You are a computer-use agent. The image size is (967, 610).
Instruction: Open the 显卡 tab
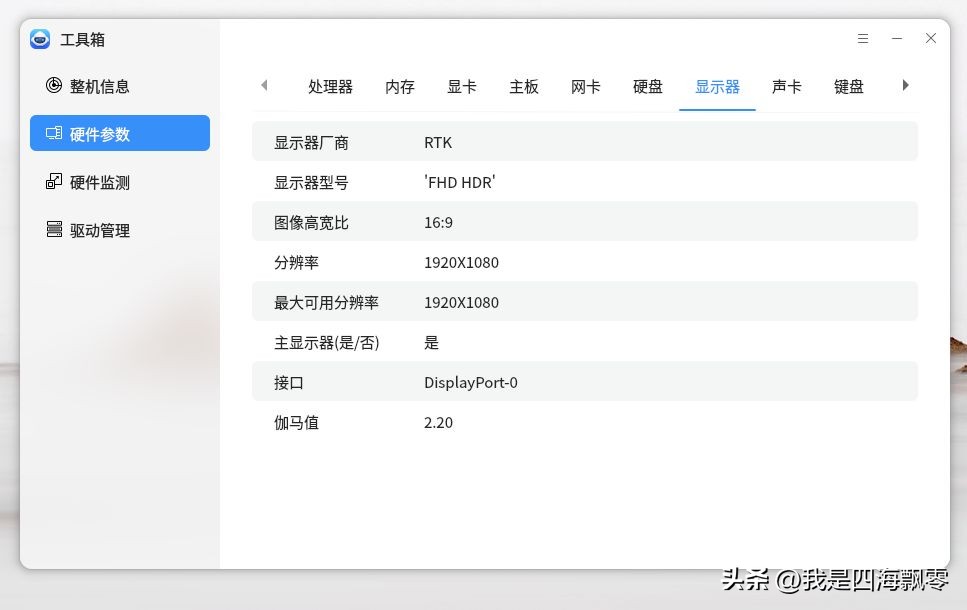(x=461, y=87)
